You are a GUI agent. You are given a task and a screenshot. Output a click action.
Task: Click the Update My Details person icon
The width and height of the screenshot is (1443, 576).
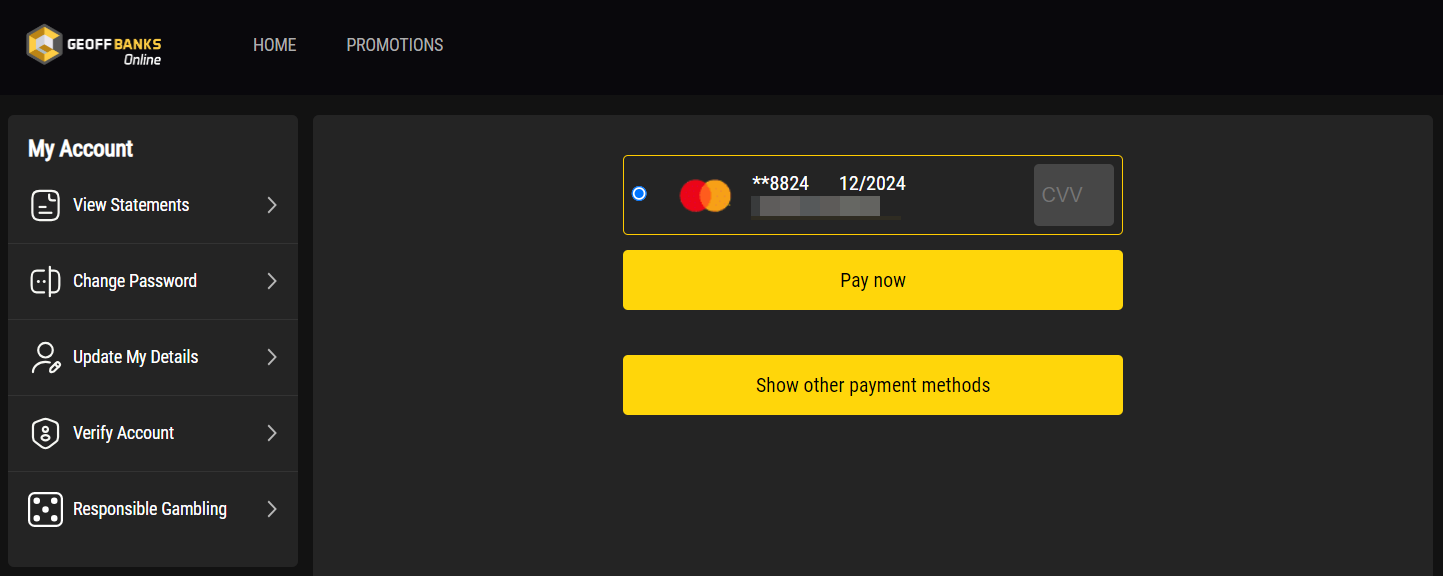(x=46, y=357)
